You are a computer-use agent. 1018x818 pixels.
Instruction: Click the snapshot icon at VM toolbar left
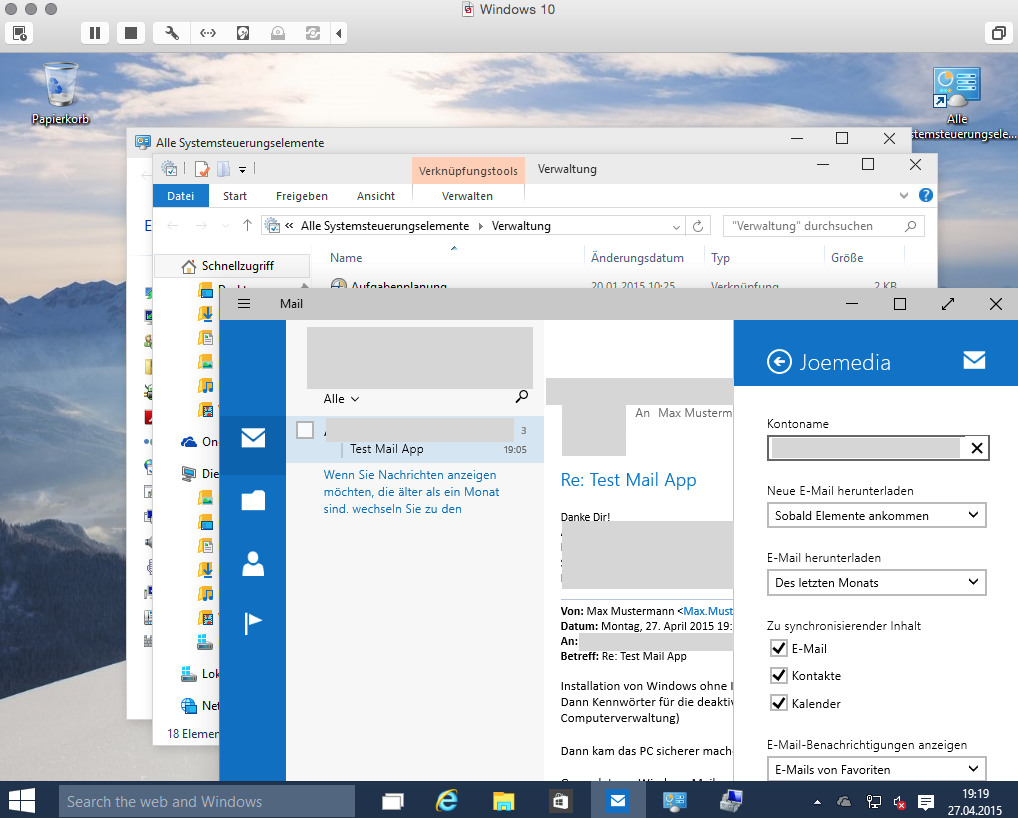click(x=19, y=33)
